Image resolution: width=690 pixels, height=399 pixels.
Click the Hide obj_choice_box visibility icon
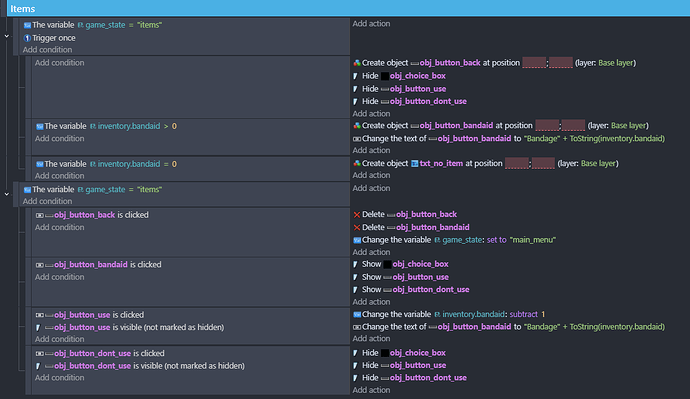click(356, 76)
